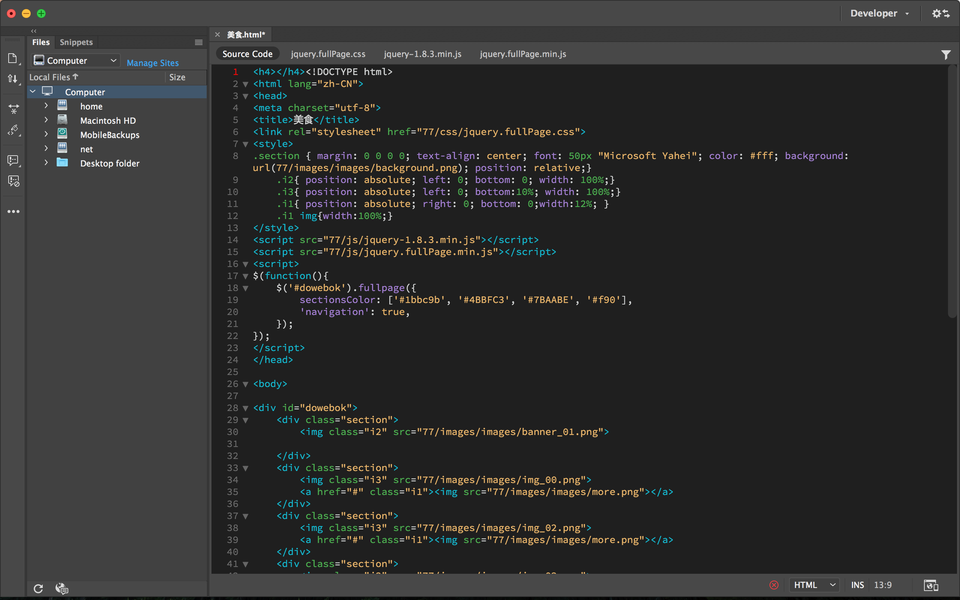
Task: Open the jquery-1.8.3.min.js related file tab
Action: click(x=422, y=54)
